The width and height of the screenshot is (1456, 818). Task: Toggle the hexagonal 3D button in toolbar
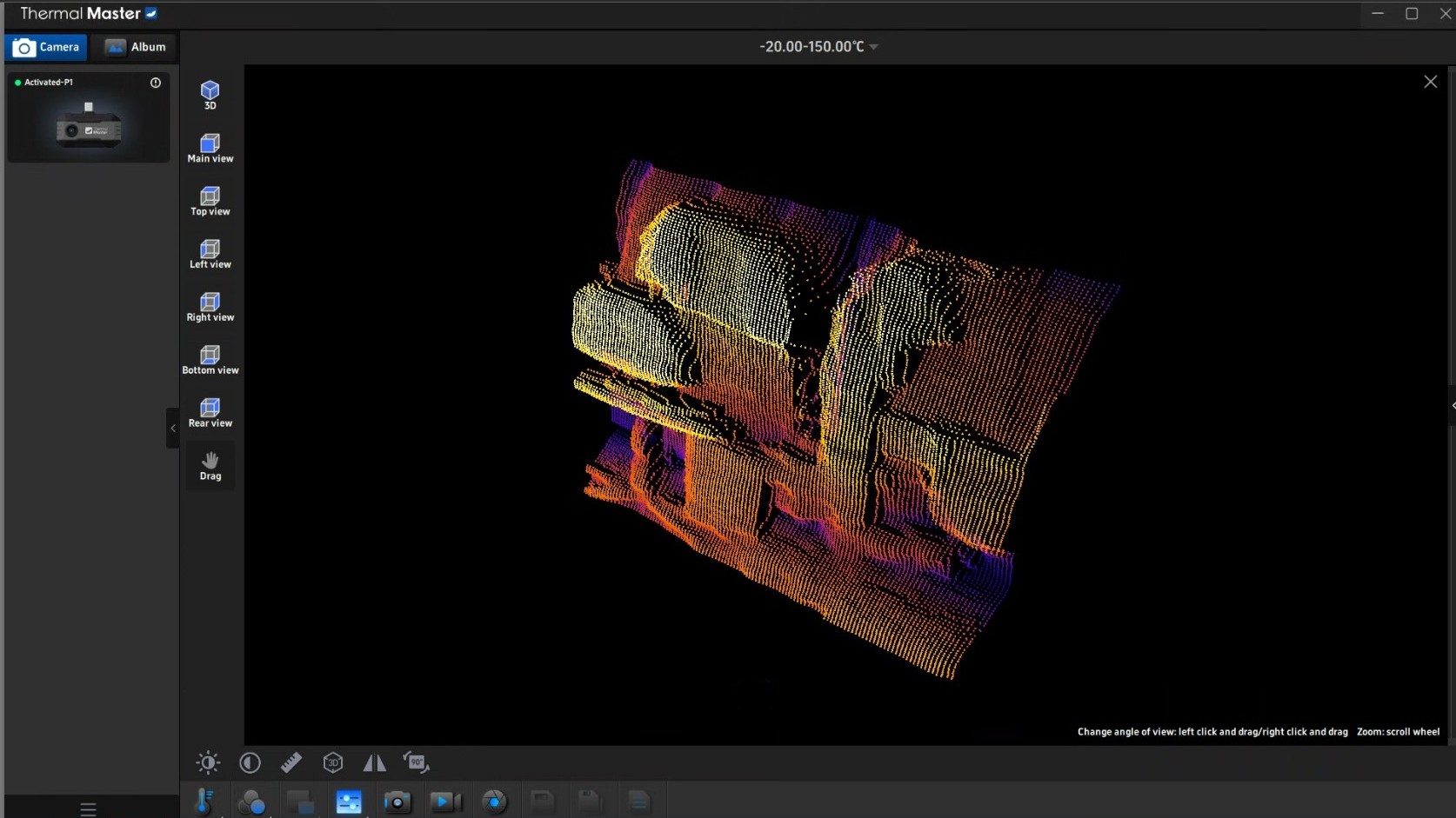click(332, 762)
